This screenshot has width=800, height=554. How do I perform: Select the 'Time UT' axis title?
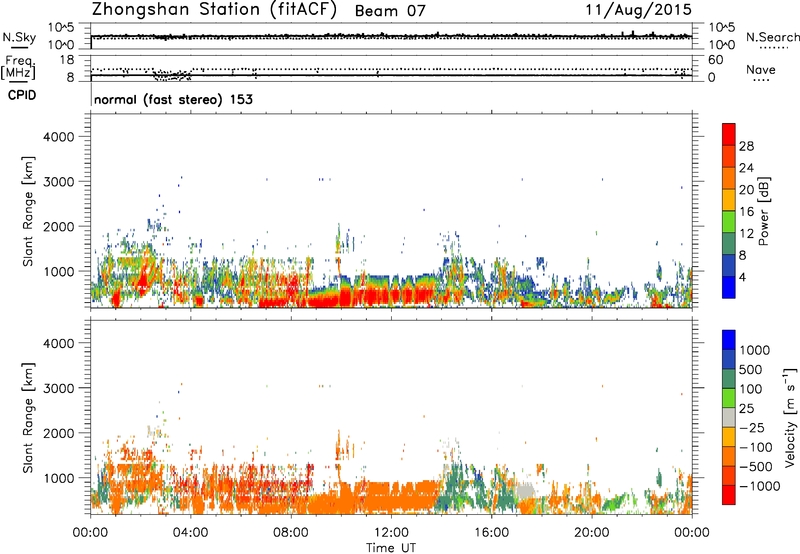coord(391,548)
